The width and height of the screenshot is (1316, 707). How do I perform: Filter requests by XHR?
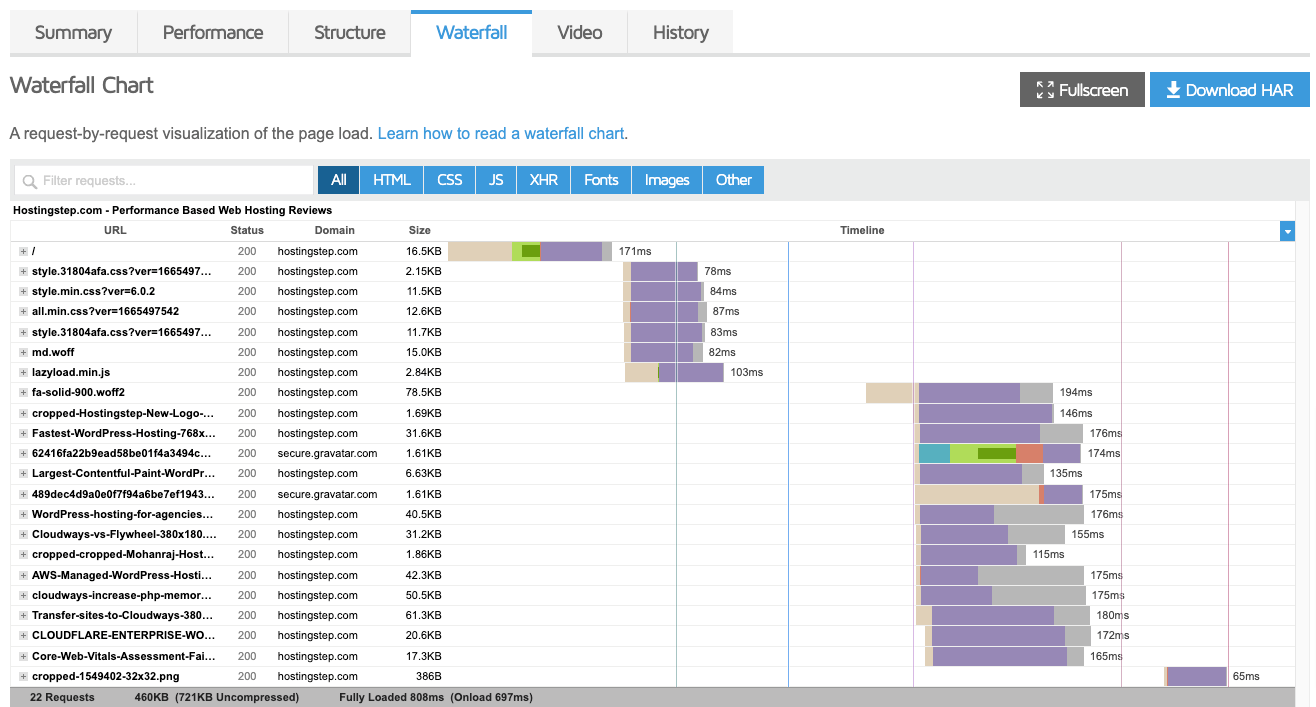coord(544,180)
